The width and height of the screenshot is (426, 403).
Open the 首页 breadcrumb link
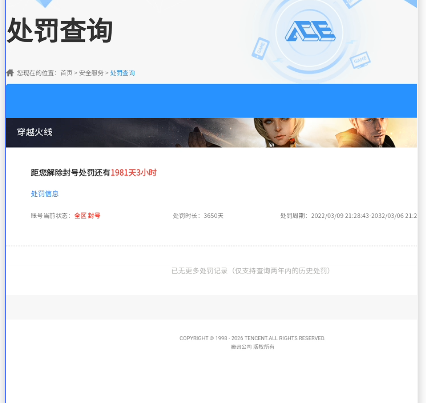click(x=66, y=73)
